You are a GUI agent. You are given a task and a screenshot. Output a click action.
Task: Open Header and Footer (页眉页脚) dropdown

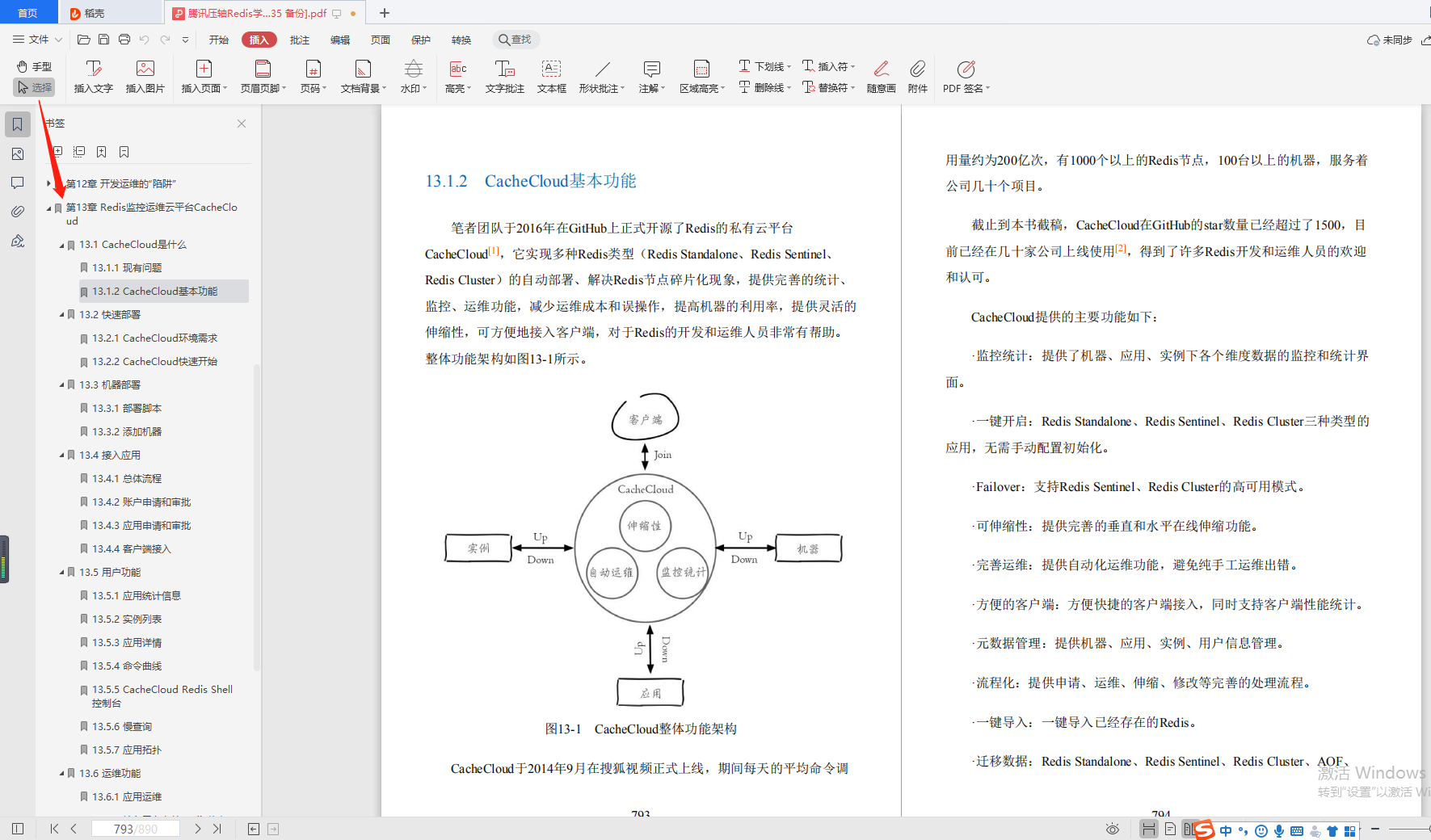tap(263, 77)
